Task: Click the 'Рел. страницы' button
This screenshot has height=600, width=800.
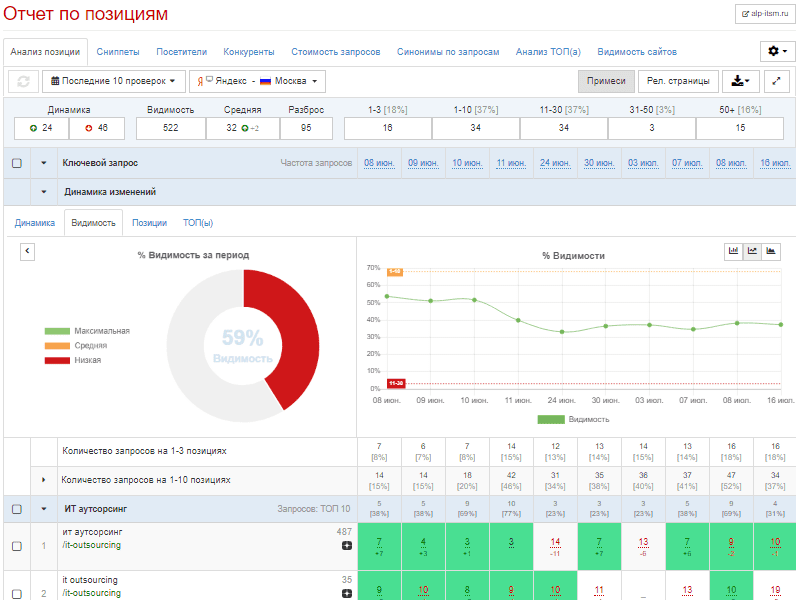Action: 679,82
